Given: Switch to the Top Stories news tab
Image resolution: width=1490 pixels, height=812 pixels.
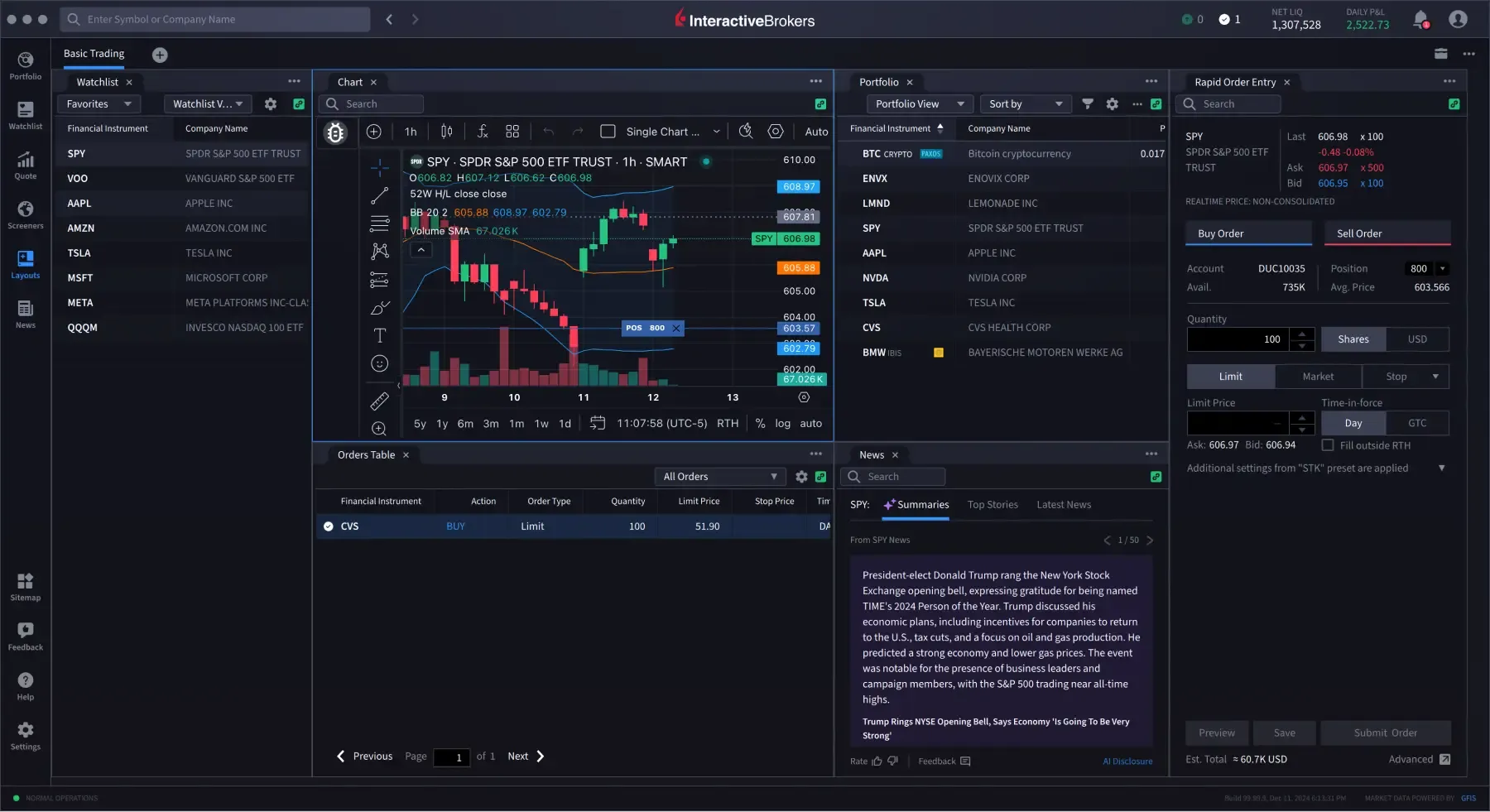Looking at the screenshot, I should click(993, 505).
